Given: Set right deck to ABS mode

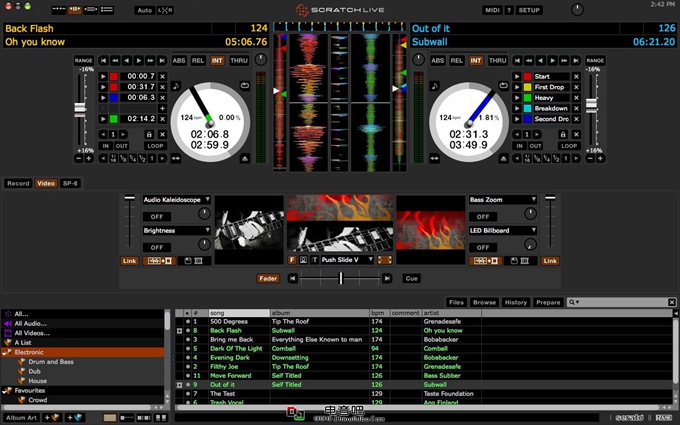Looking at the screenshot, I should 438,61.
